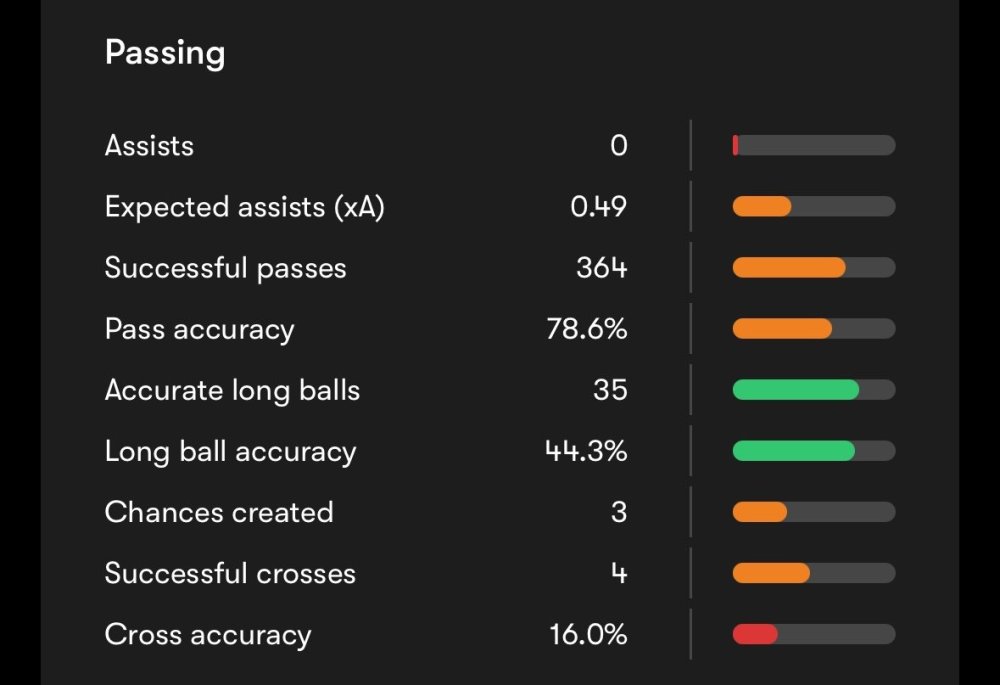Click the 364 successful passes value
The width and height of the screenshot is (1000, 685).
[601, 268]
